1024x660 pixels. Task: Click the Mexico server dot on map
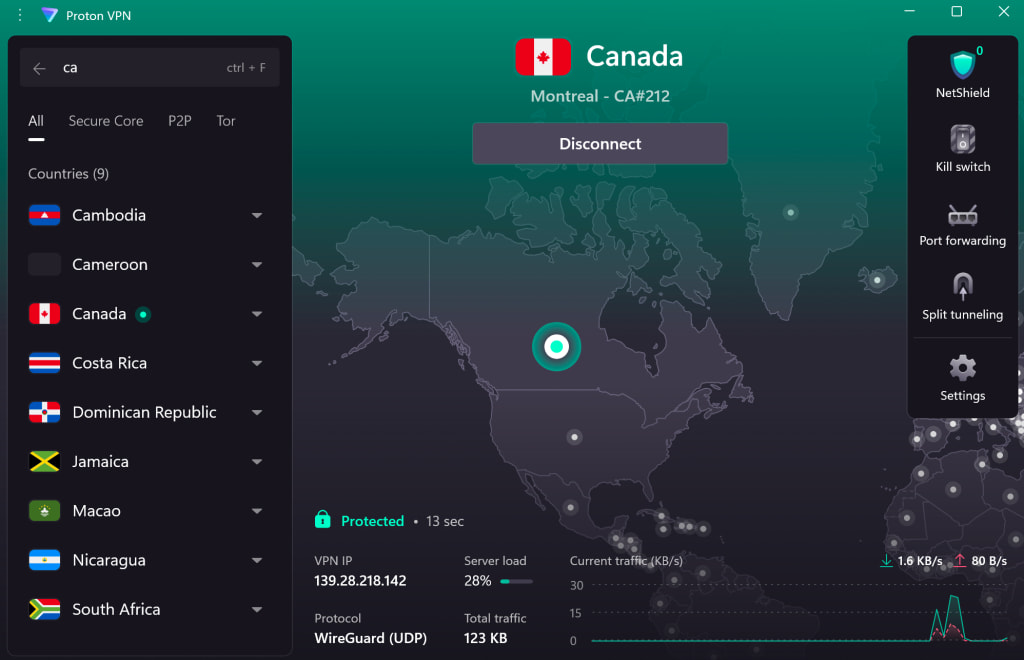pos(571,507)
